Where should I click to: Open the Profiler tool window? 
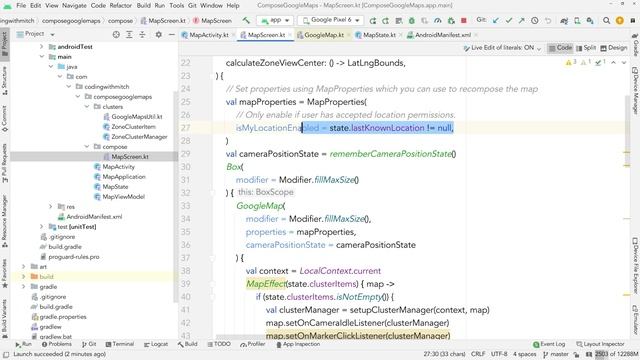click(253, 344)
